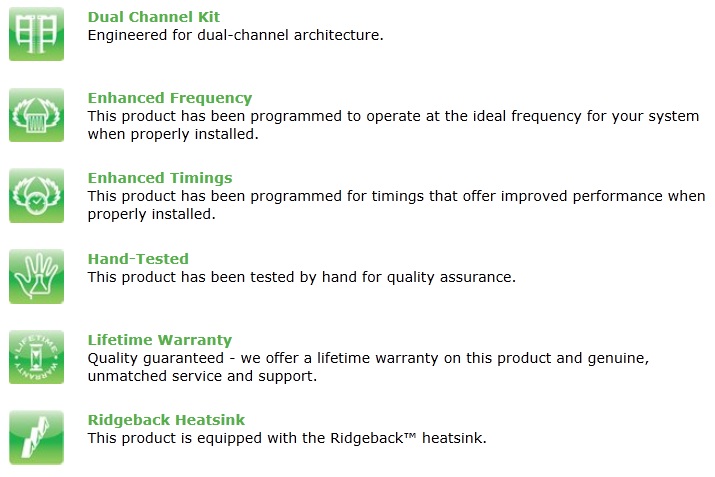Viewport: 715px width, 477px height.
Task: Click the Hand-Tested heading
Action: click(x=138, y=259)
